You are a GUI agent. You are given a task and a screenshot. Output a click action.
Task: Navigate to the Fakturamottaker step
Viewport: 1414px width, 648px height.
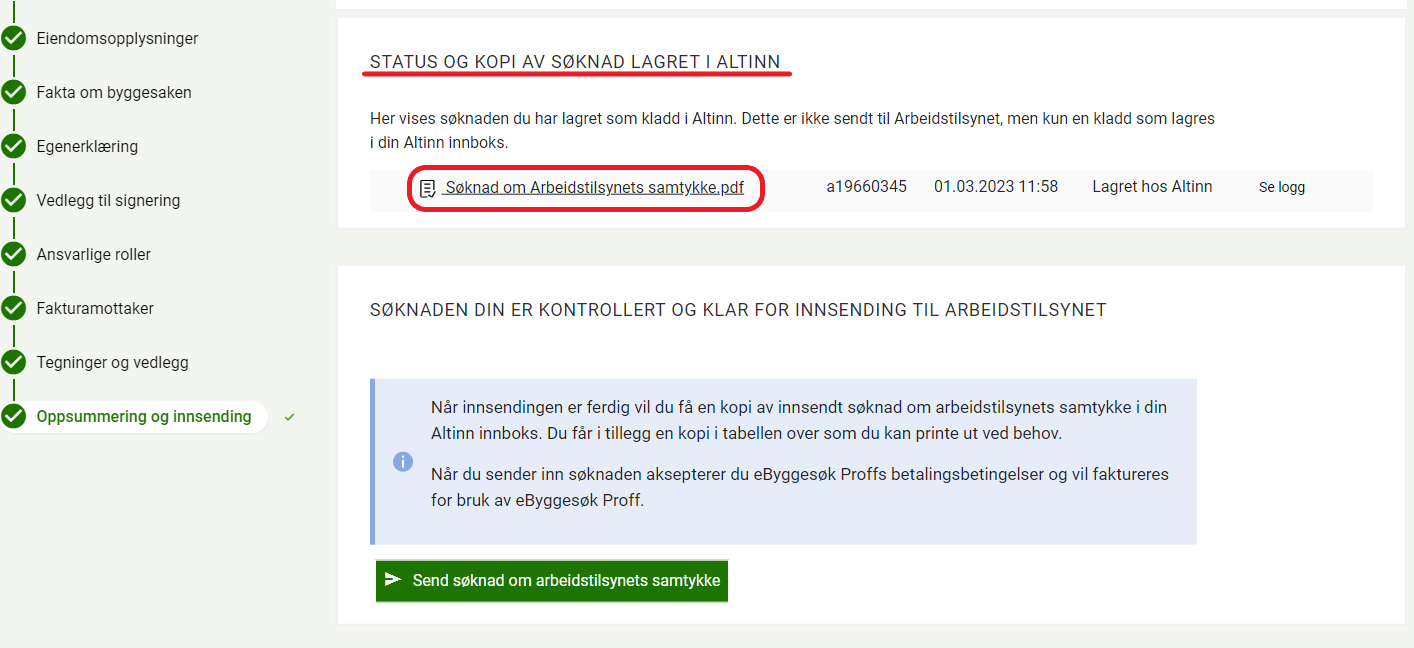(x=95, y=309)
